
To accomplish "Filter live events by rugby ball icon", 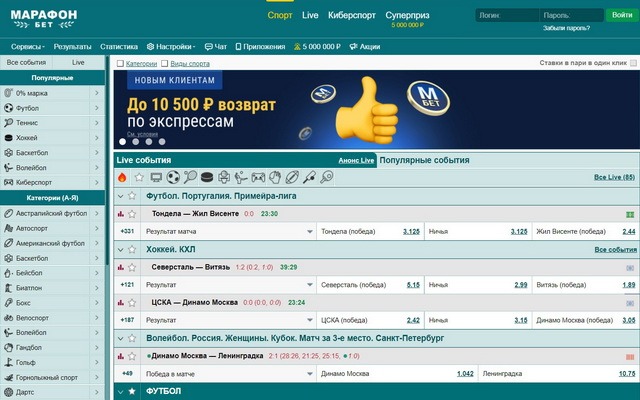I will coord(292,178).
